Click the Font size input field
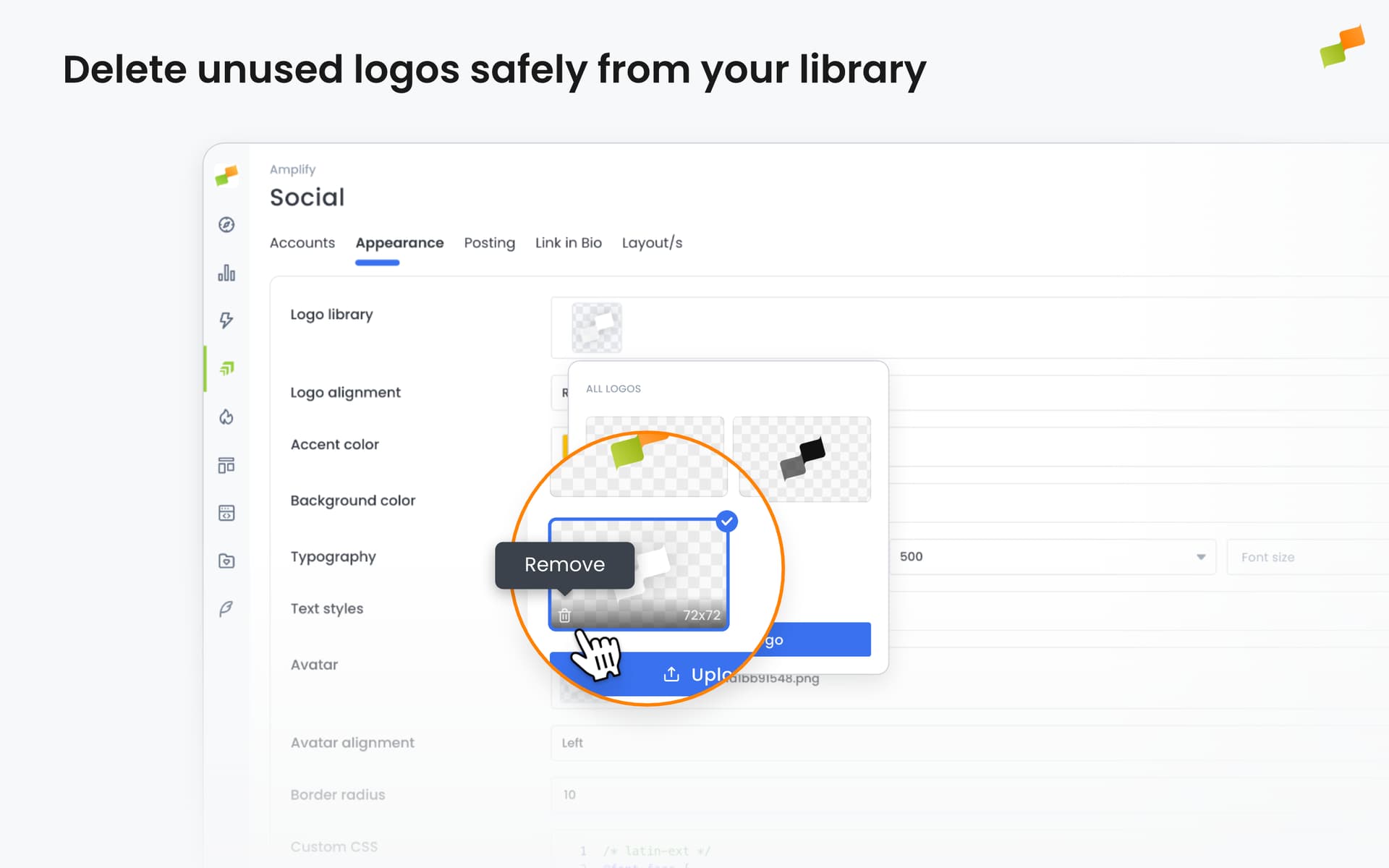The height and width of the screenshot is (868, 1389). [x=1302, y=557]
